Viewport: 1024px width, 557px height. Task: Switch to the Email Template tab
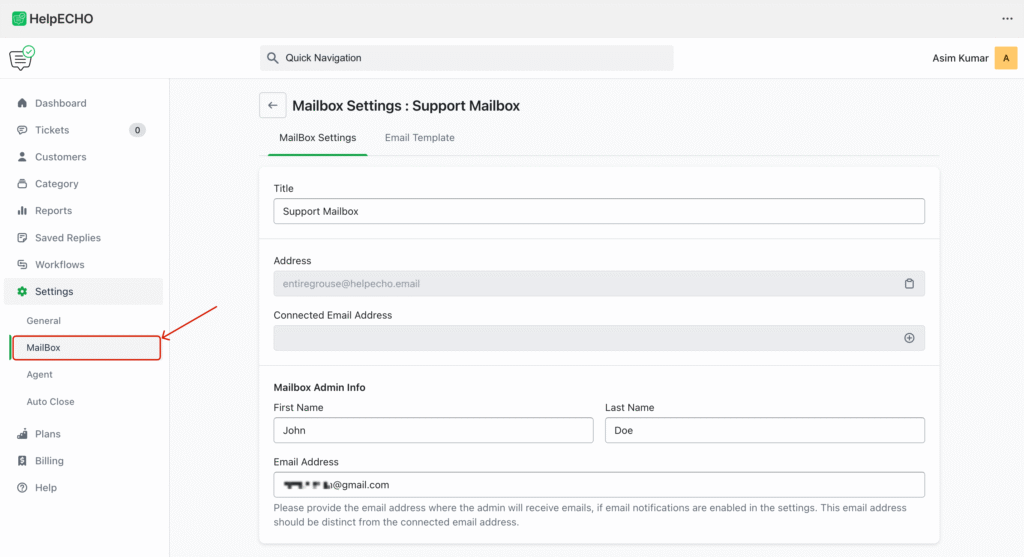[x=419, y=138]
